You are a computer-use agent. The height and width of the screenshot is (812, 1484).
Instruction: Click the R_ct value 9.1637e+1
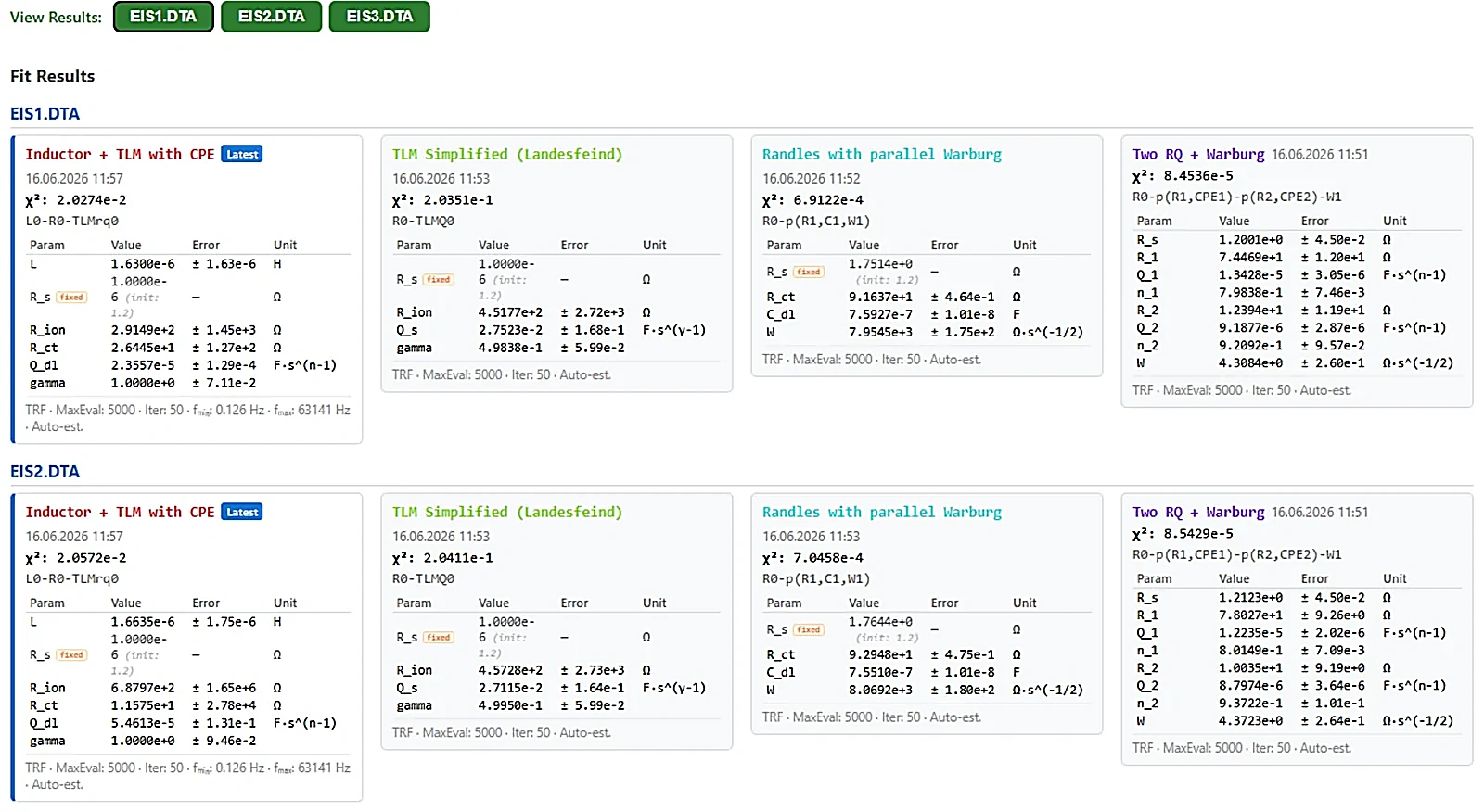click(880, 298)
